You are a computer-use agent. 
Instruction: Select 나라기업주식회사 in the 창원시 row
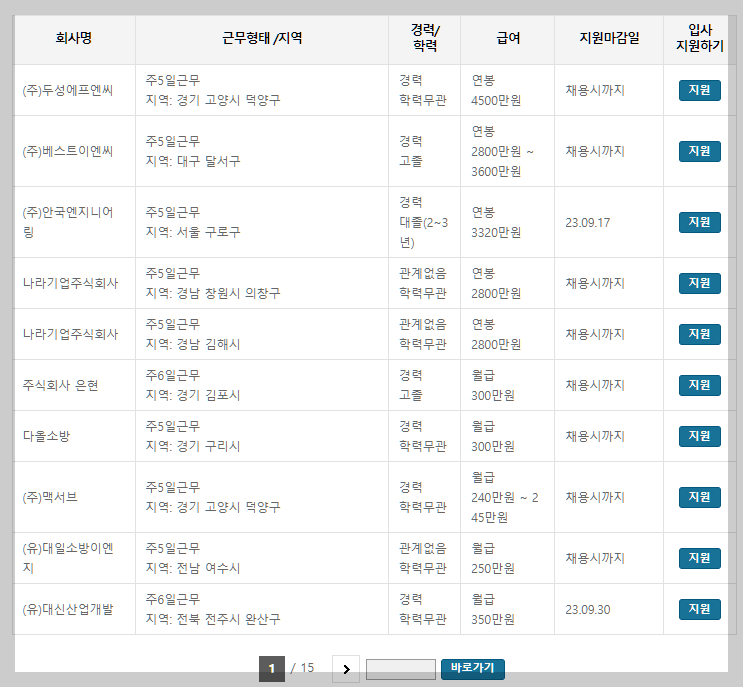point(70,283)
